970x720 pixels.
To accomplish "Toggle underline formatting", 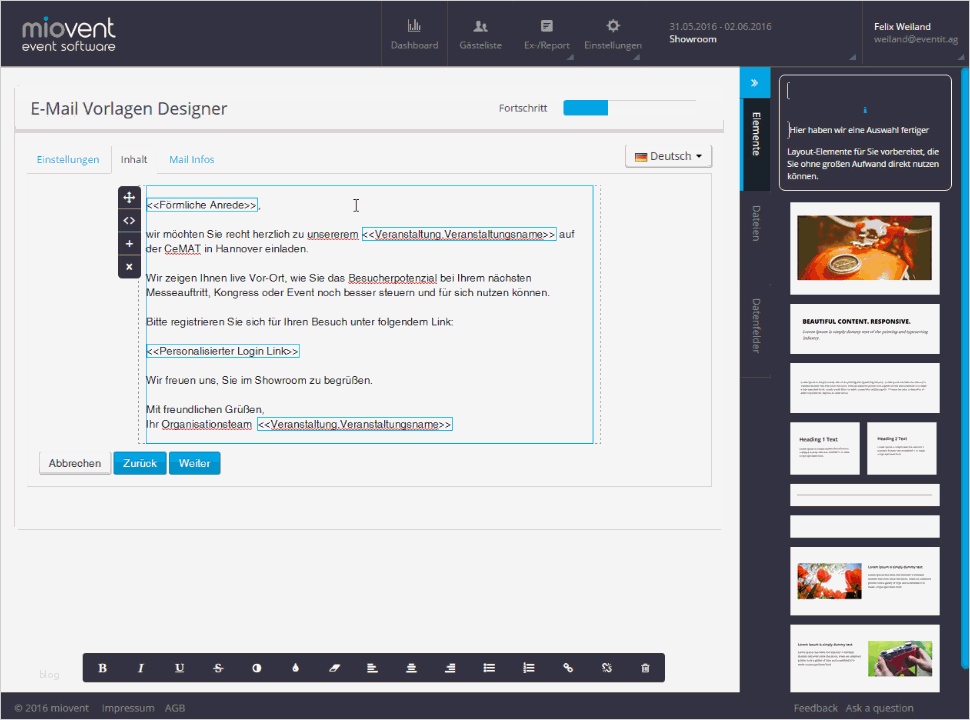I will [x=179, y=668].
